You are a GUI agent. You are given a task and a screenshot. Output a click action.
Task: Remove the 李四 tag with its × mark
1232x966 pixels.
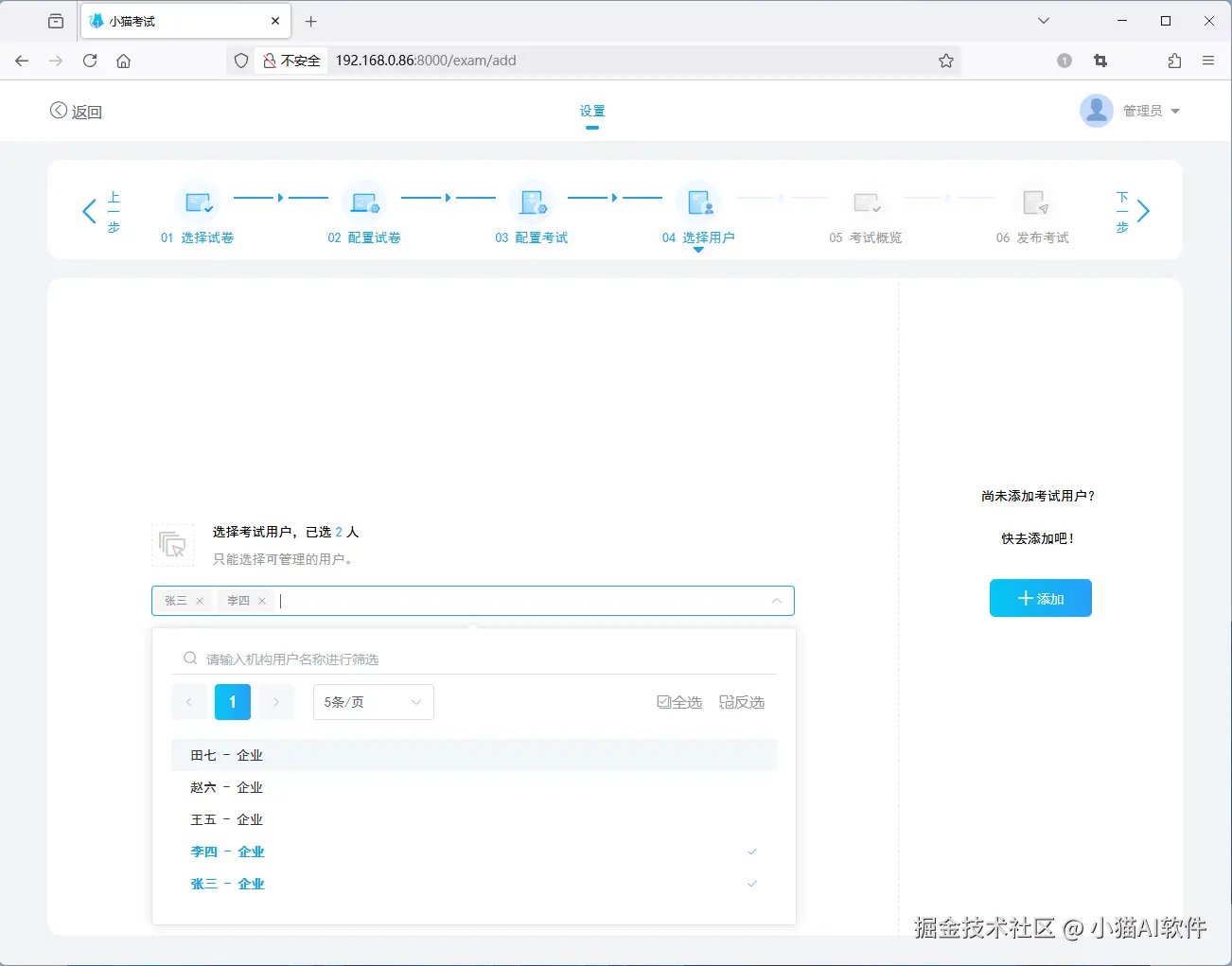262,600
